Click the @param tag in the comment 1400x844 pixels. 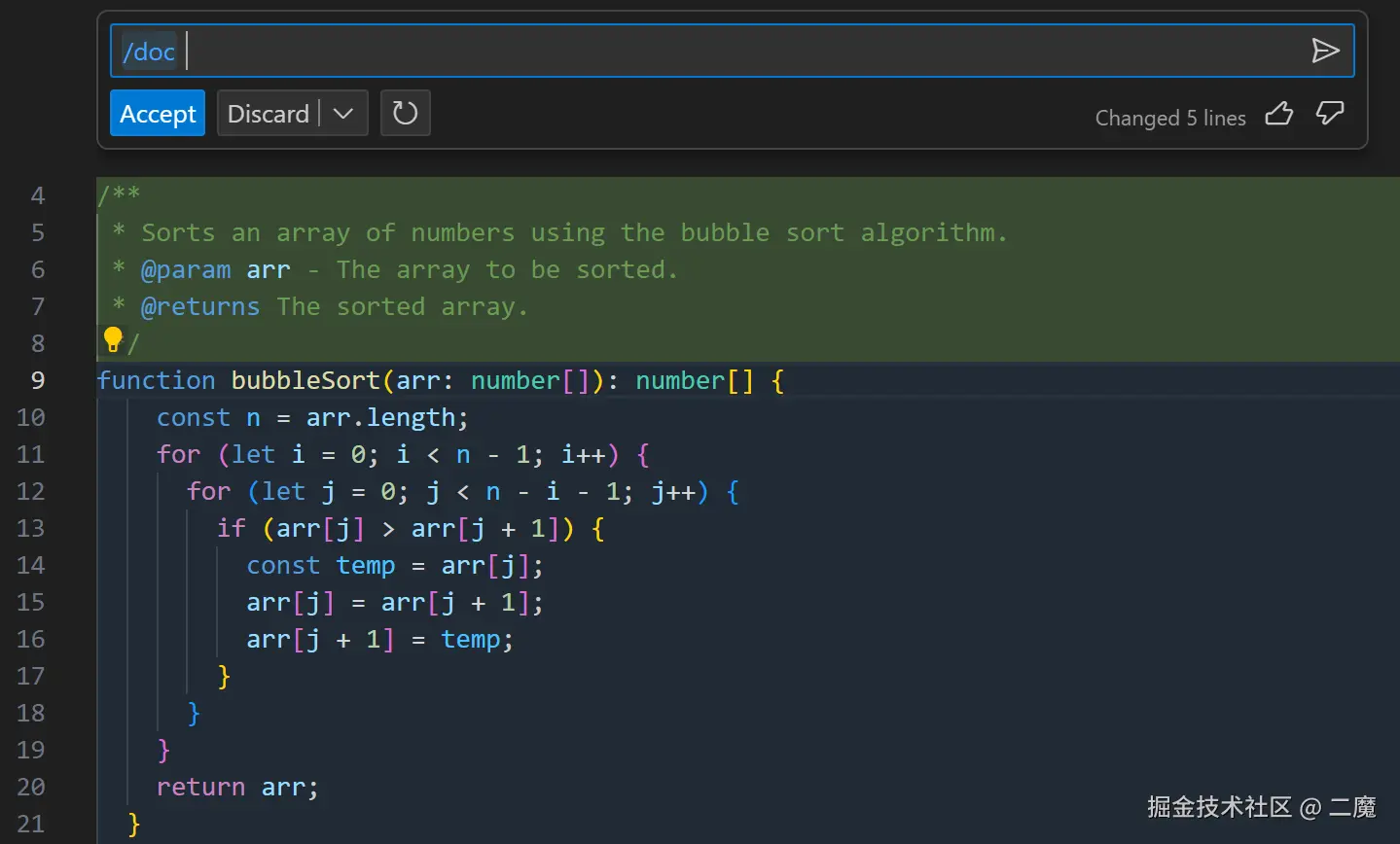click(187, 269)
